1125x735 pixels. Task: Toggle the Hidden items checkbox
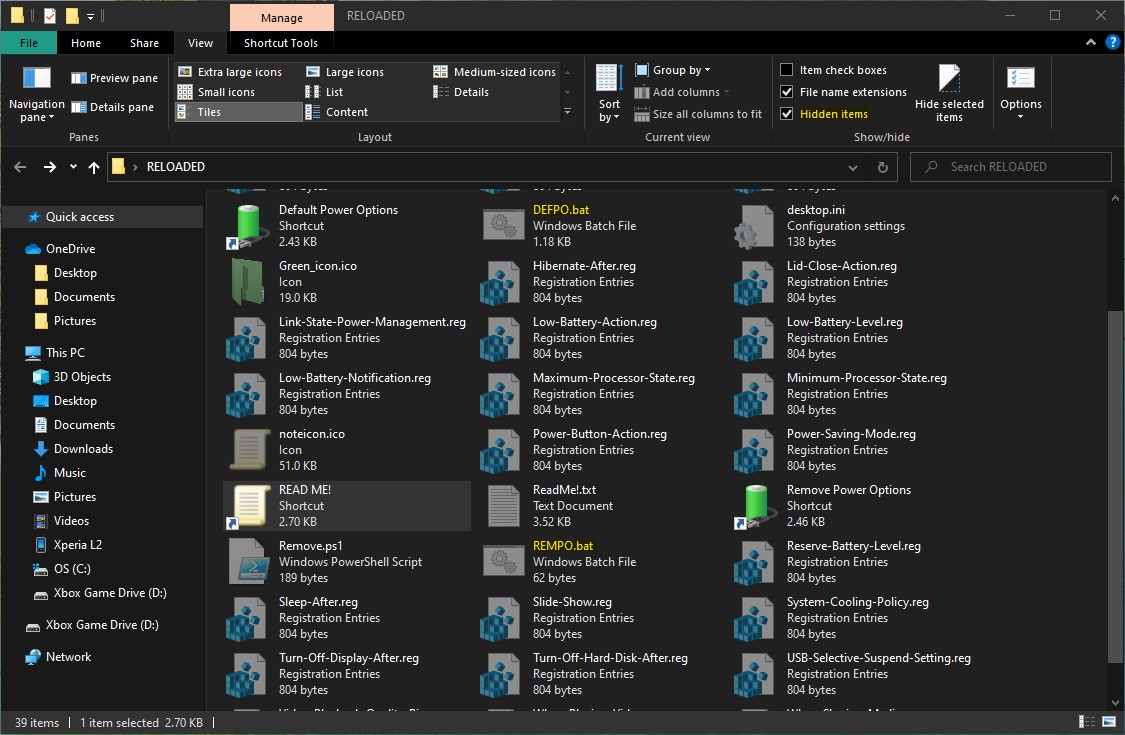click(x=786, y=113)
